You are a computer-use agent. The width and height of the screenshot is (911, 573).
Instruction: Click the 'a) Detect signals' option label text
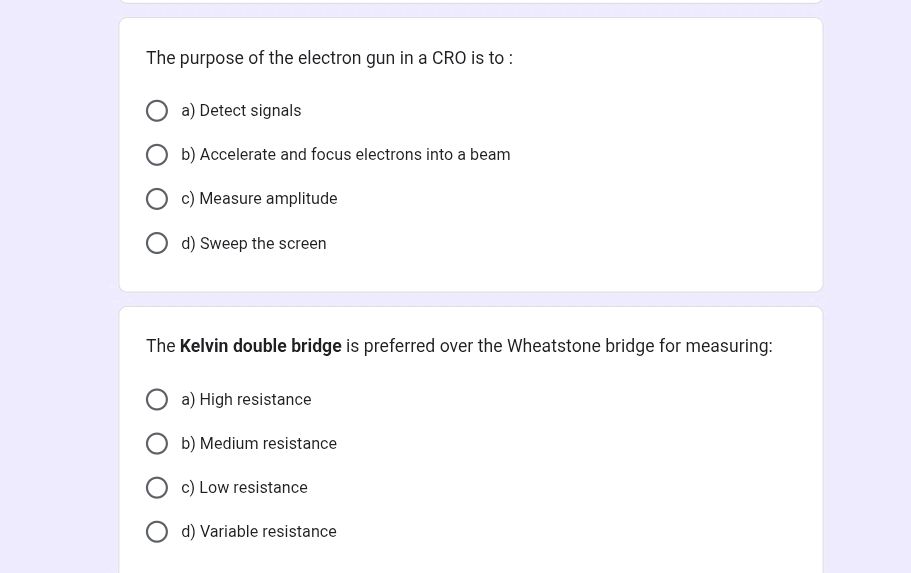point(241,111)
